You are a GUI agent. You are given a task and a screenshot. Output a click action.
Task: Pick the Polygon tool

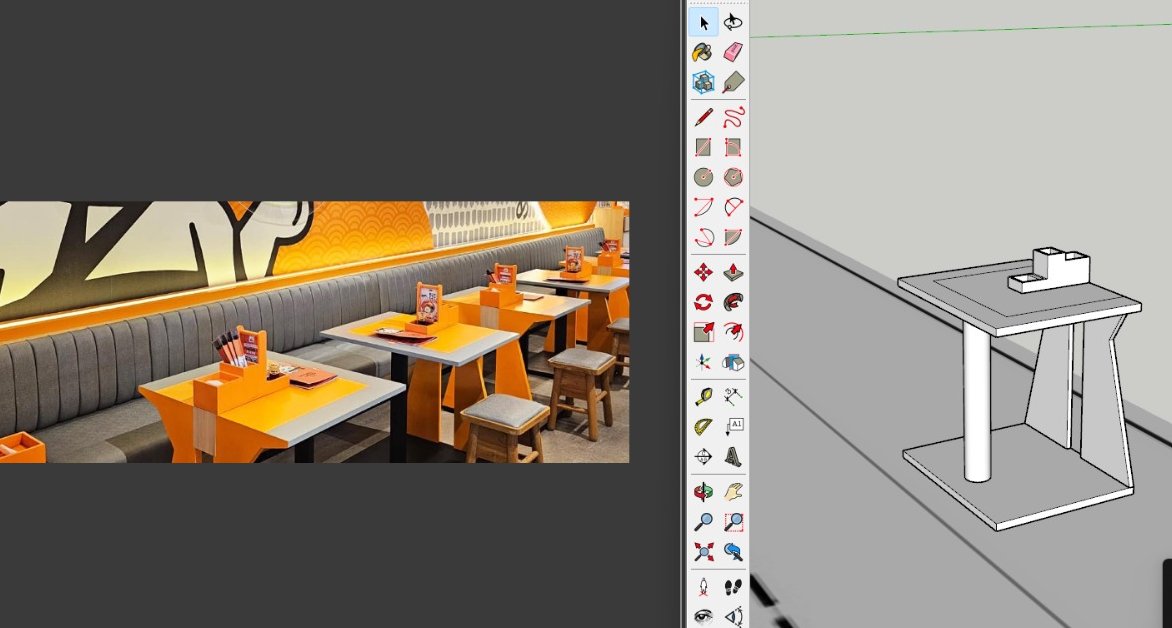point(733,177)
